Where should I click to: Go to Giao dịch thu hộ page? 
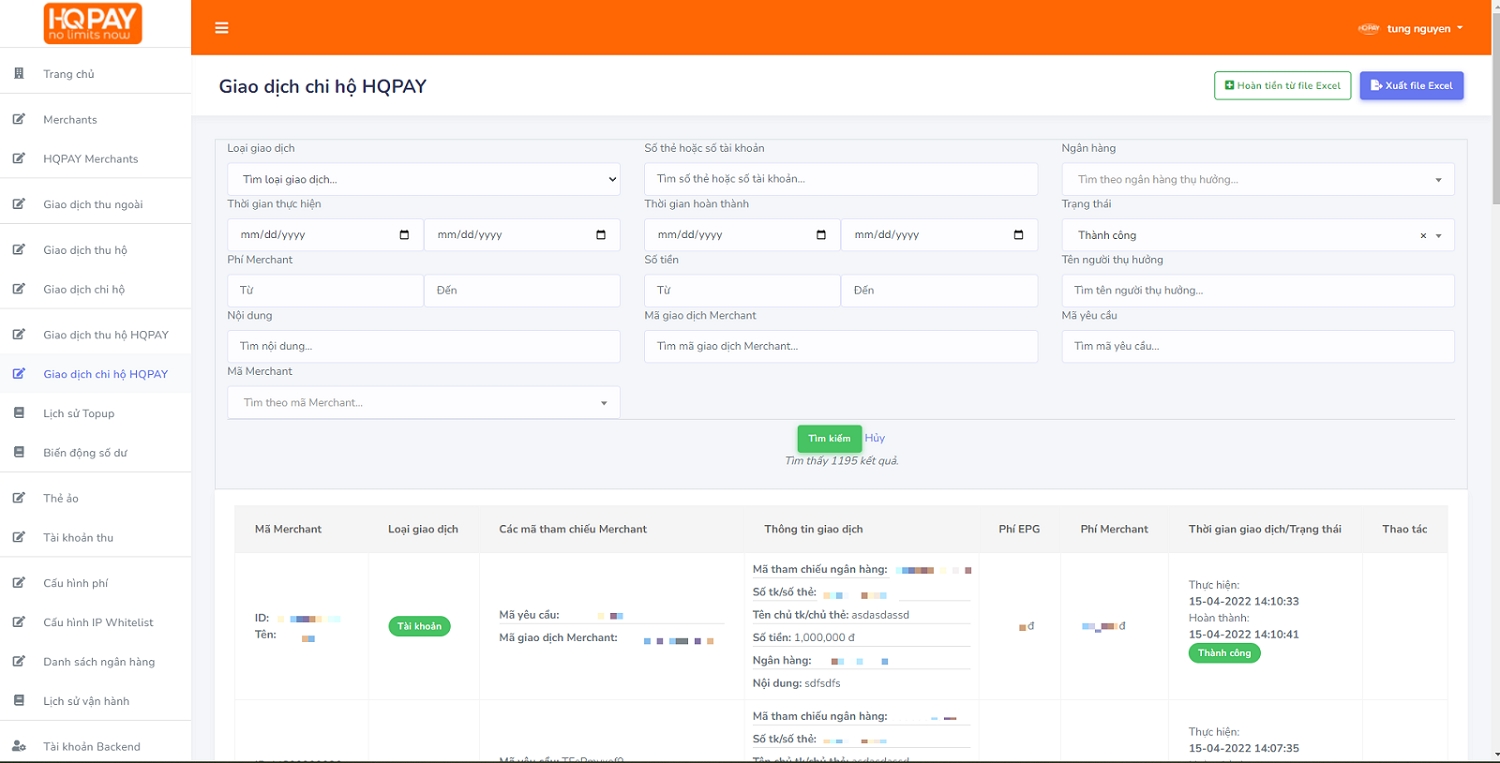pyautogui.click(x=85, y=250)
